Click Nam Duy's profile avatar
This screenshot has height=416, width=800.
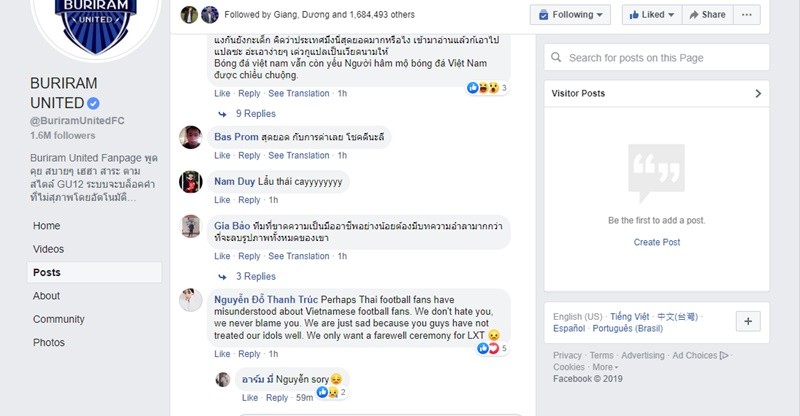[191, 182]
